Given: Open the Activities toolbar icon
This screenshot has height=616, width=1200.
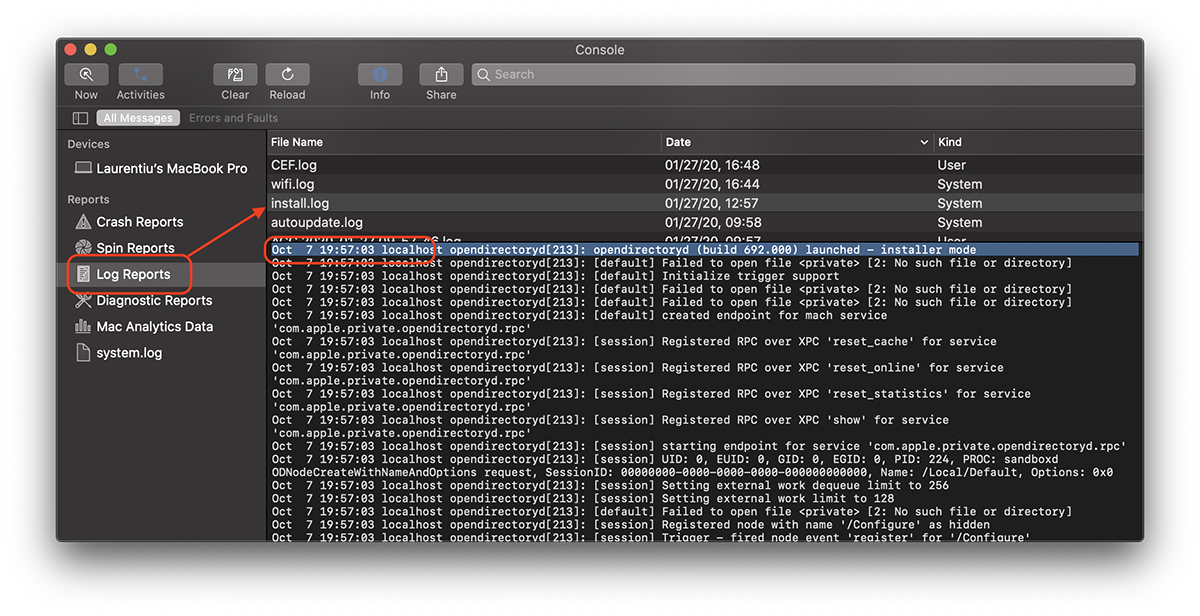Looking at the screenshot, I should tap(140, 75).
